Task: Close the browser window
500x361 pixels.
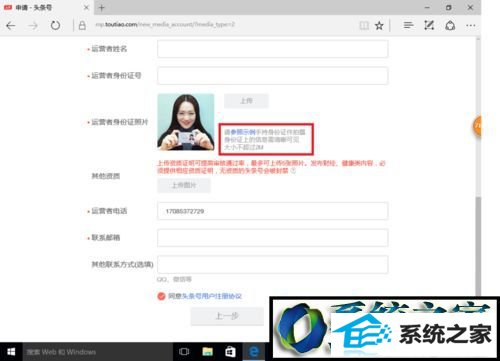Action: point(470,7)
